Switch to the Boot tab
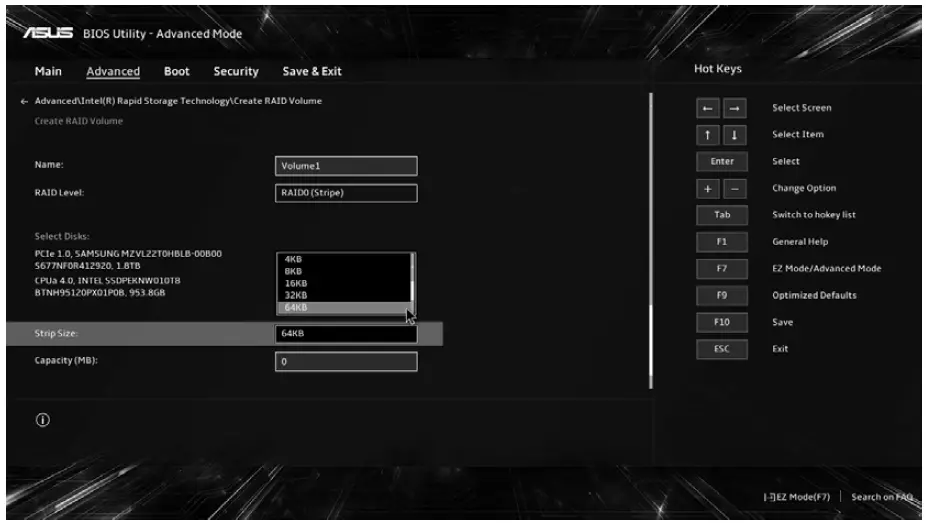The image size is (926, 523). [177, 71]
